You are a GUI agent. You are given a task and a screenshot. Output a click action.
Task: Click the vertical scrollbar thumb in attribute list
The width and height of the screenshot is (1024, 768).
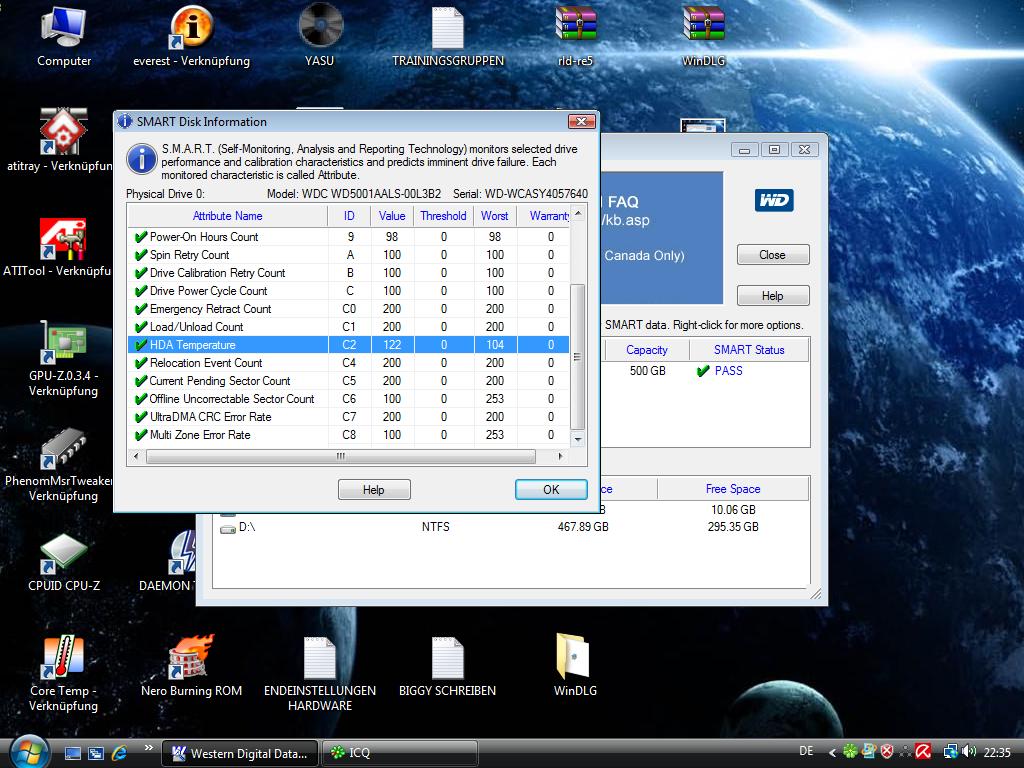[577, 357]
